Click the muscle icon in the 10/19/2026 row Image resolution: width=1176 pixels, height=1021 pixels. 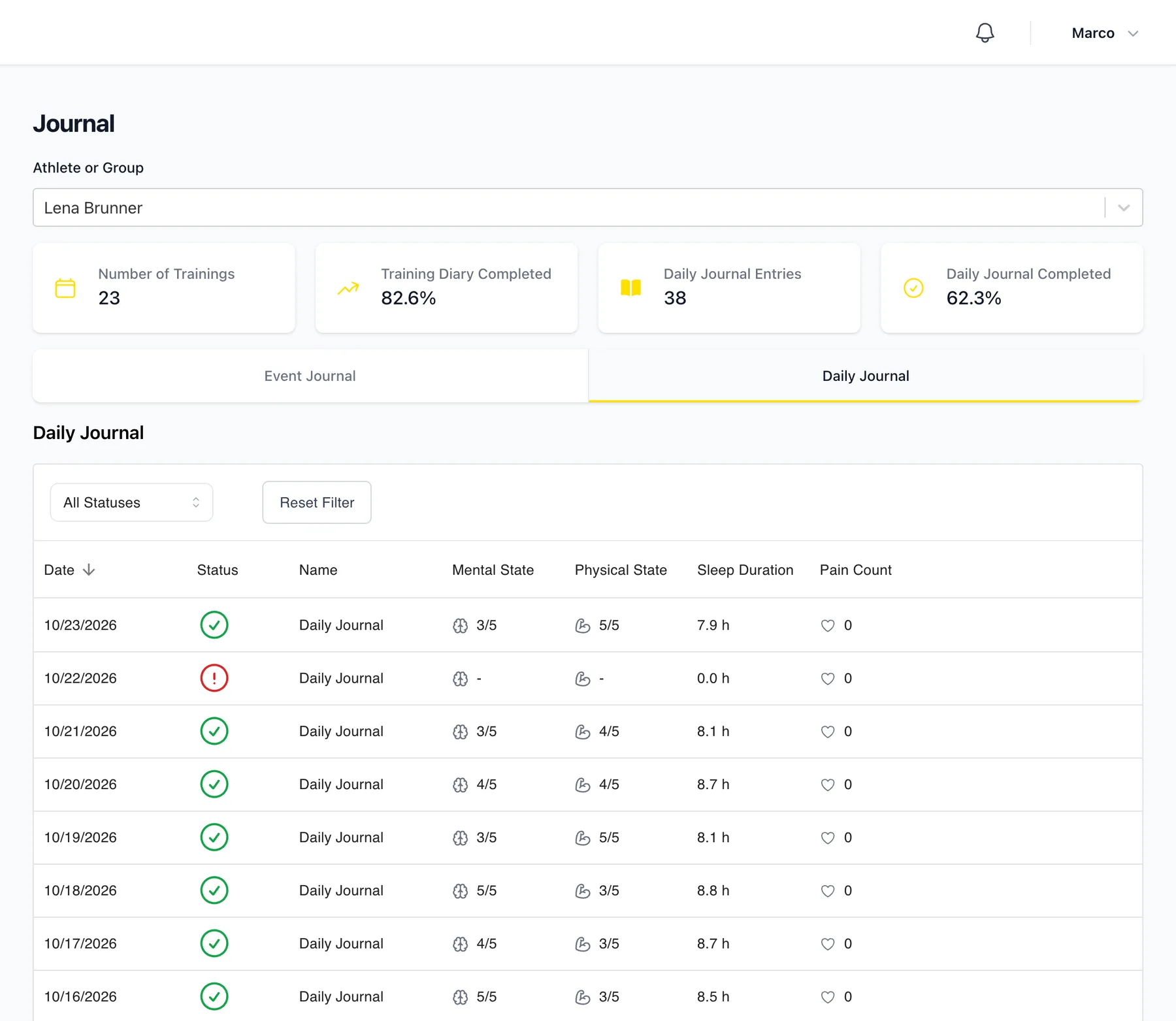click(x=583, y=838)
